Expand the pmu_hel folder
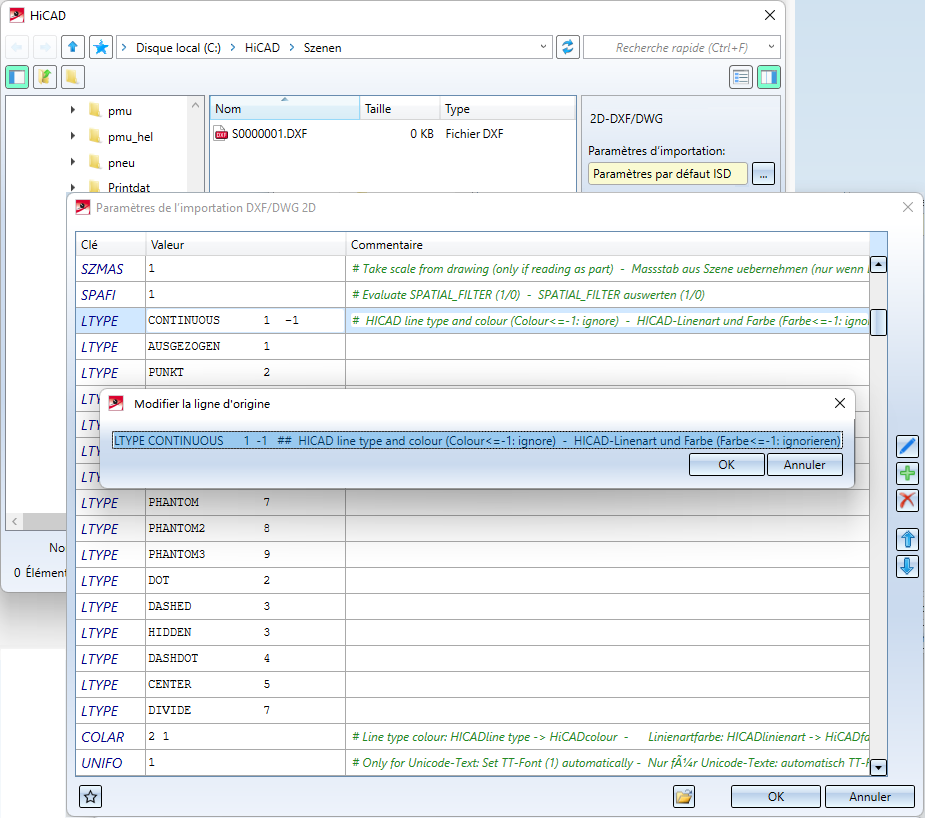 [73, 136]
